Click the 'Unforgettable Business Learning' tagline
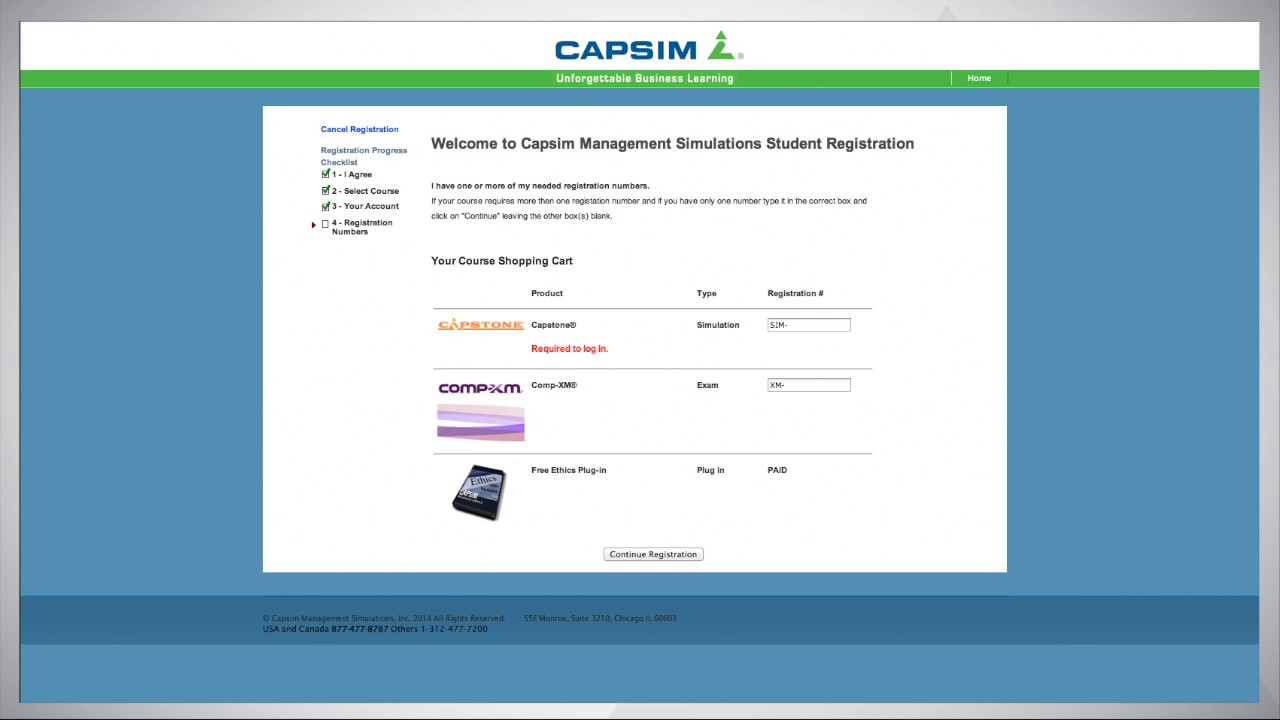The width and height of the screenshot is (1280, 720). (x=645, y=78)
